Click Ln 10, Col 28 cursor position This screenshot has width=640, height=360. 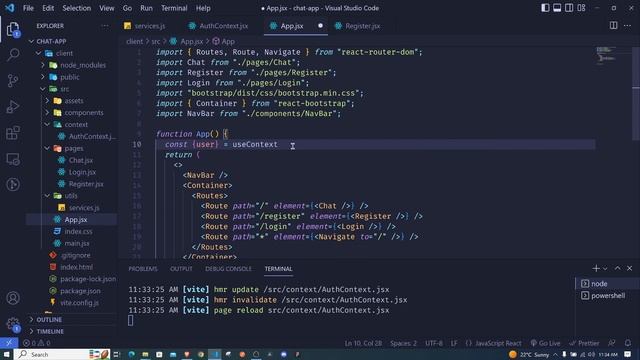coord(363,343)
